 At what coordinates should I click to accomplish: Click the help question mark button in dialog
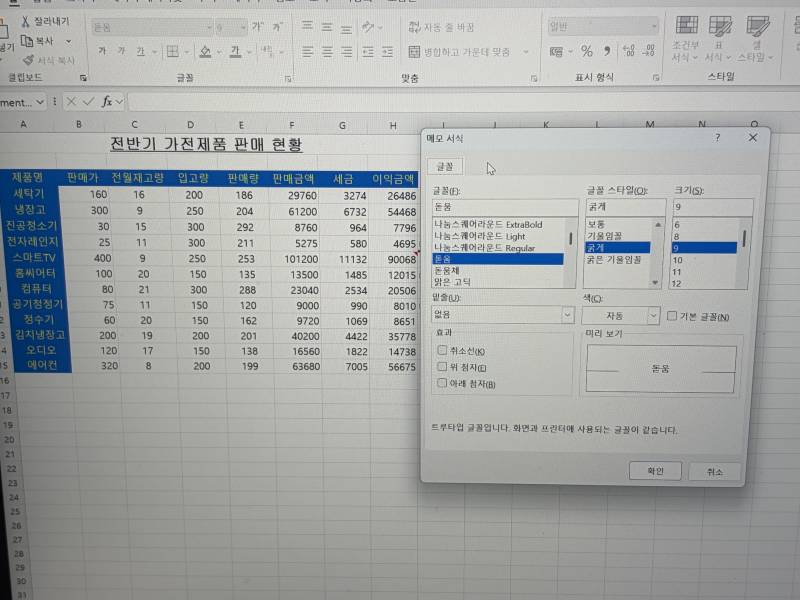[x=717, y=137]
